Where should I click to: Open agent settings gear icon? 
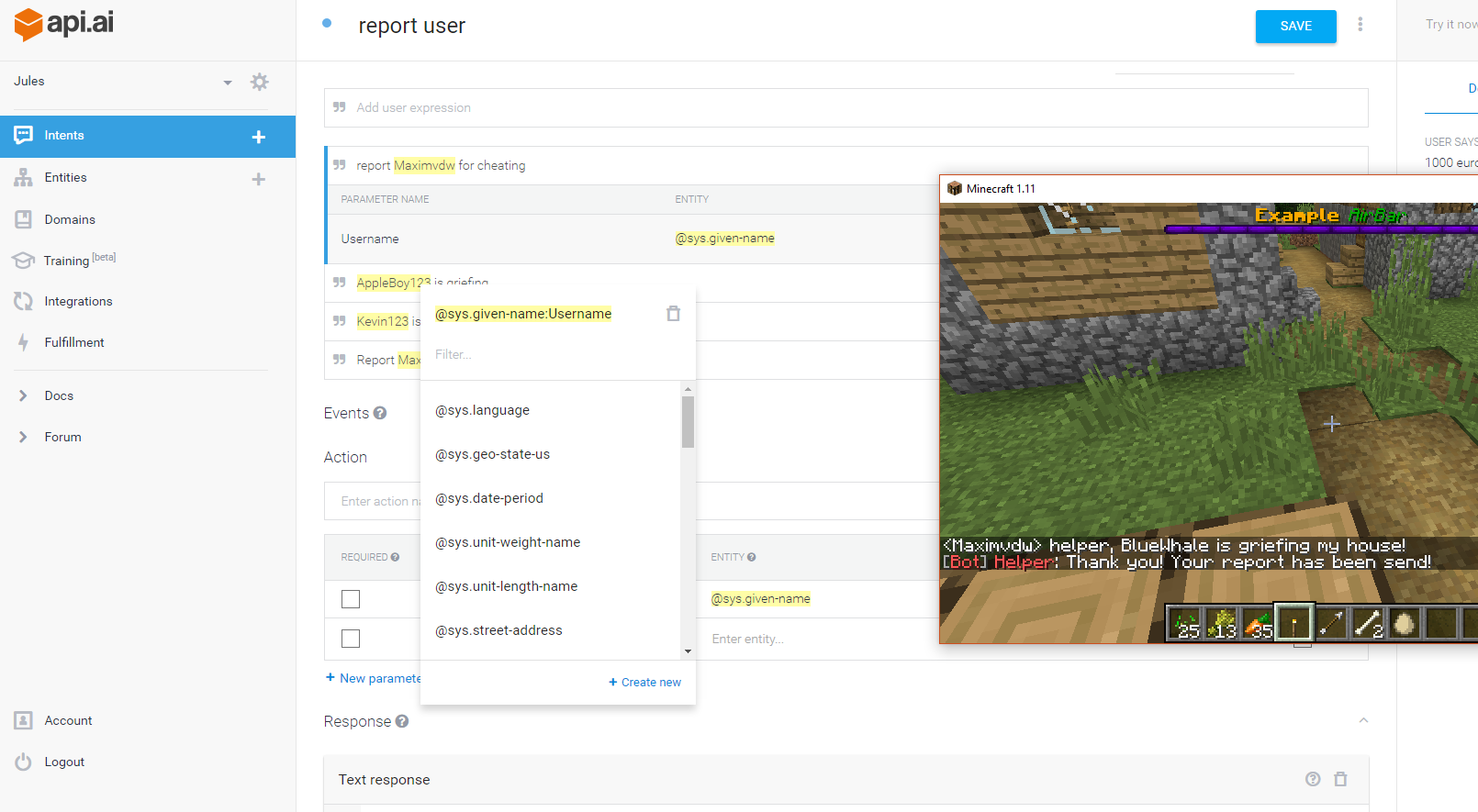point(260,82)
